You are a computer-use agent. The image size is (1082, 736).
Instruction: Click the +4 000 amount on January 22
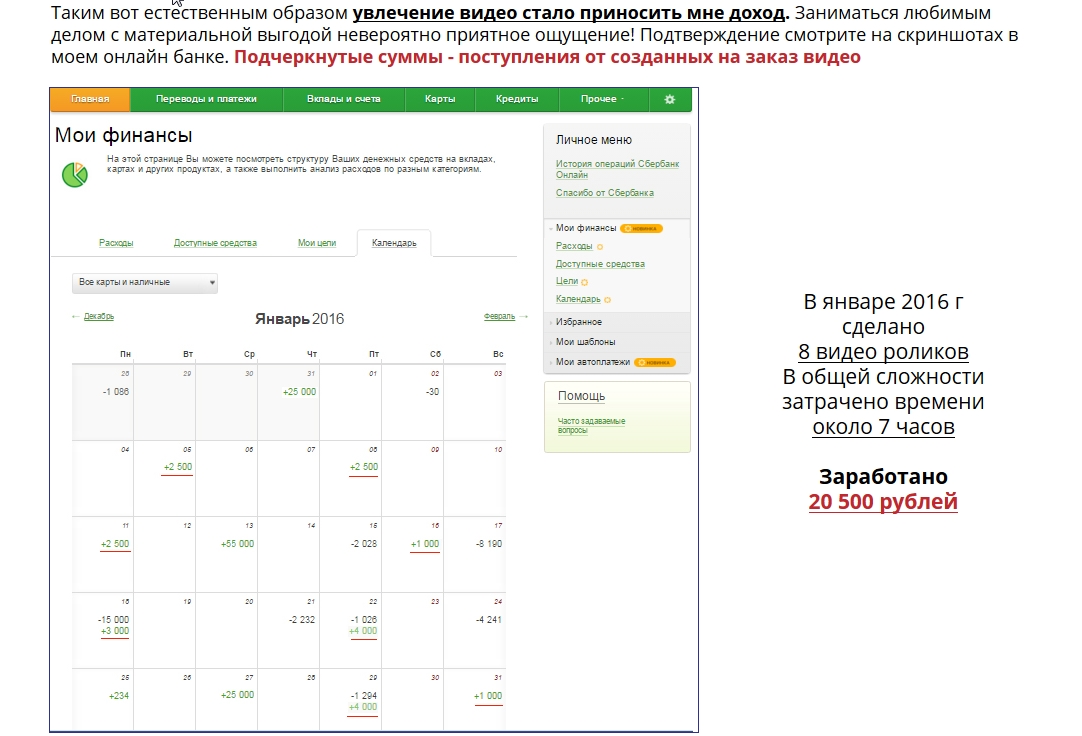(363, 631)
